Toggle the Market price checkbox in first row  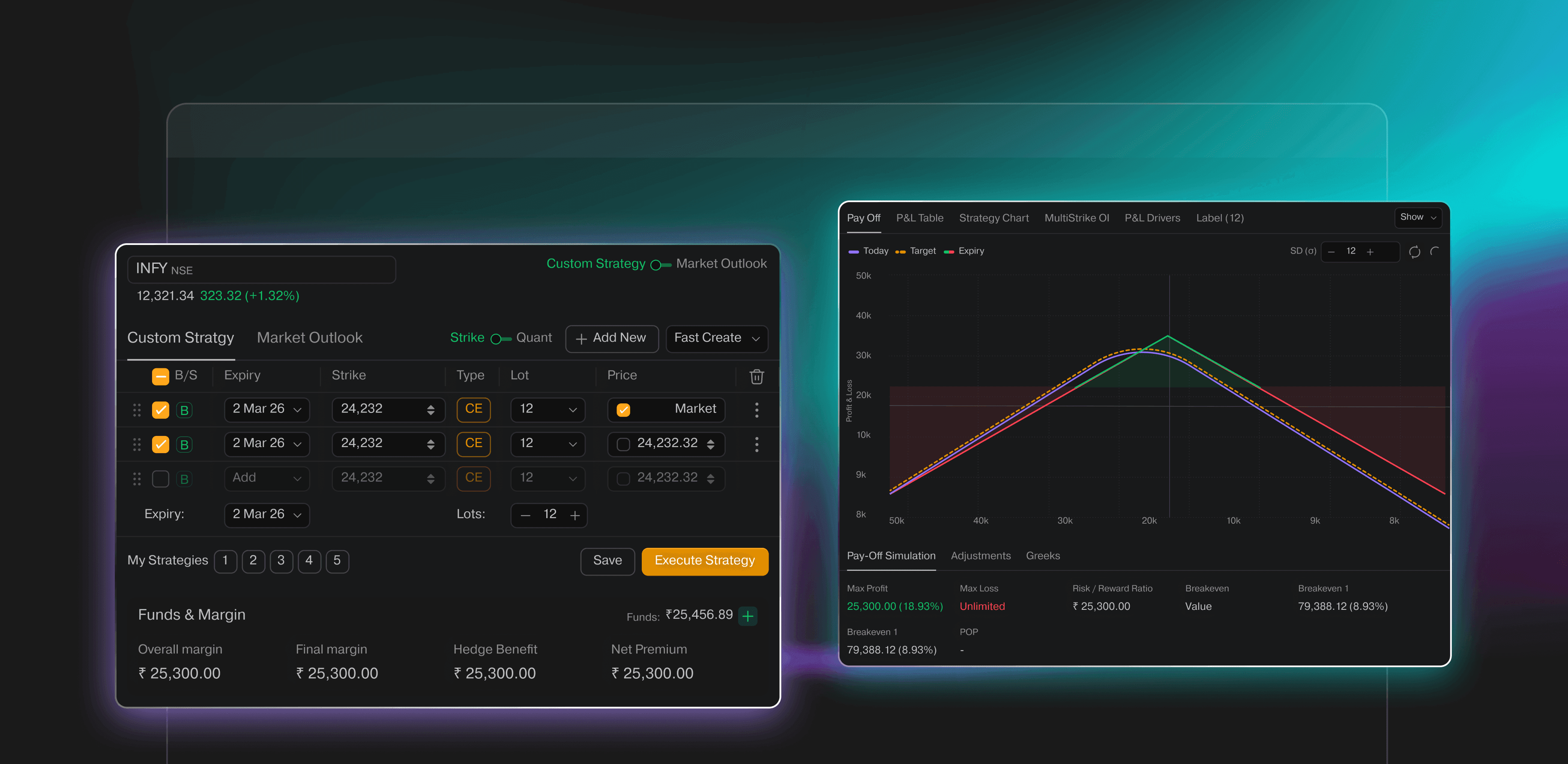tap(622, 410)
